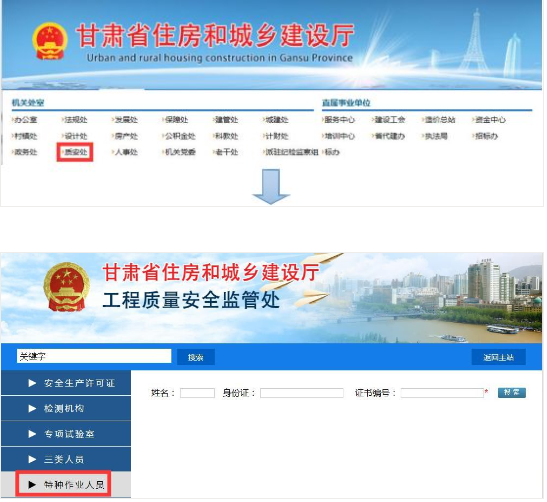This screenshot has width=547, height=502.
Task: Click the emblem beside 工程质量安全监管处
Action: click(x=67, y=287)
